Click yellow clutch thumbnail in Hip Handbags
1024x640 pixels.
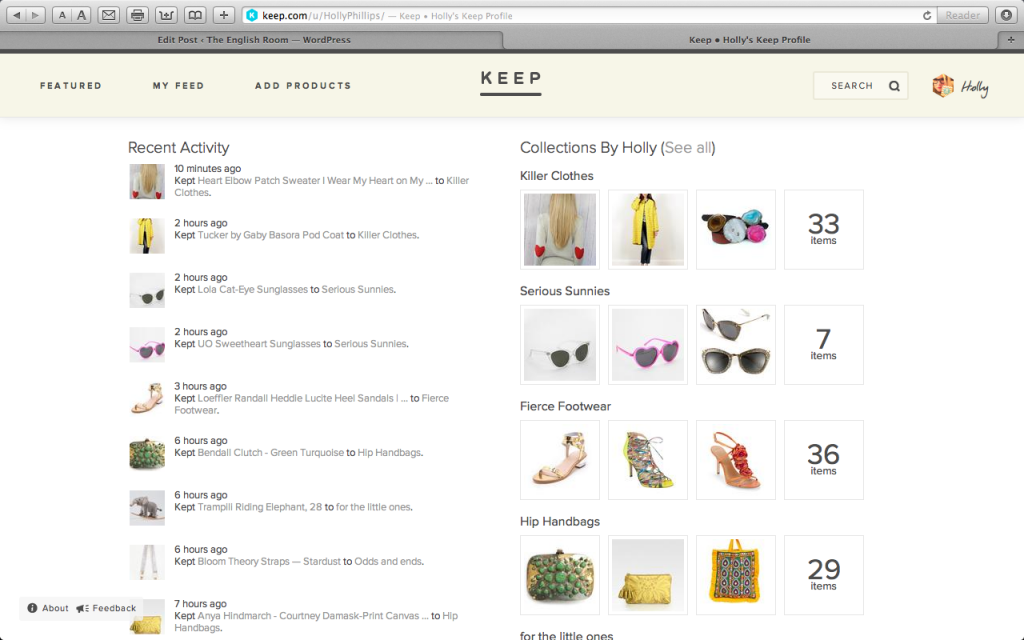648,575
